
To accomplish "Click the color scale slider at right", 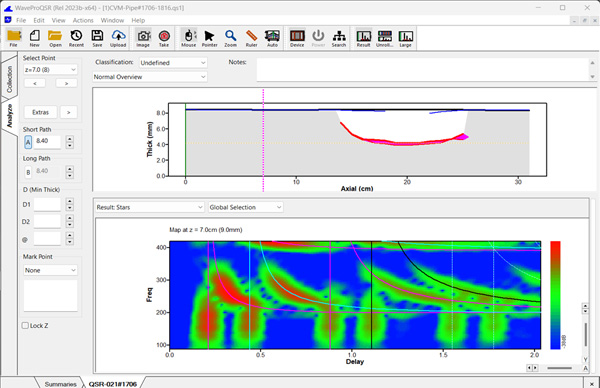I will pyautogui.click(x=585, y=334).
